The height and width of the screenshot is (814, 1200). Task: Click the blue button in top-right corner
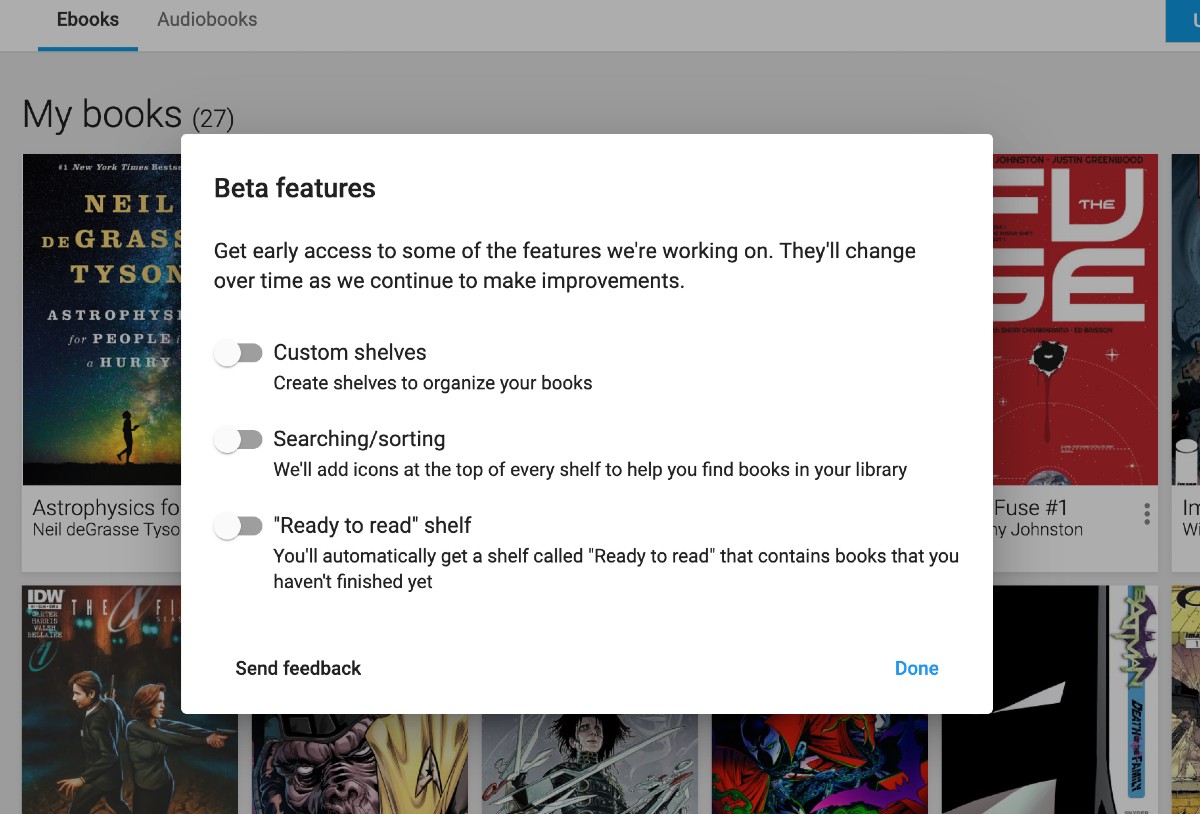click(1183, 20)
